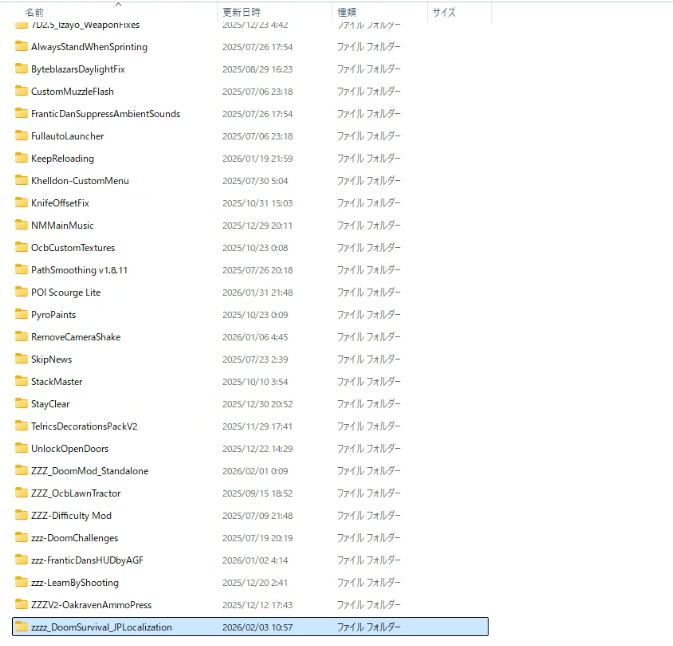Select the PathSmoothing v1.8.11 folder name
Image resolution: width=673 pixels, height=646 pixels.
pyautogui.click(x=79, y=270)
